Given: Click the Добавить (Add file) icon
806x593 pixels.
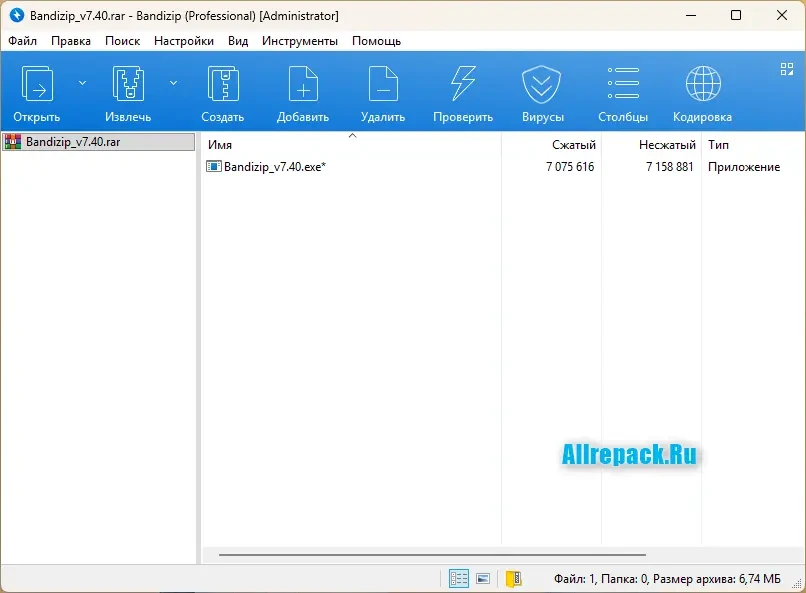Looking at the screenshot, I should 303,84.
